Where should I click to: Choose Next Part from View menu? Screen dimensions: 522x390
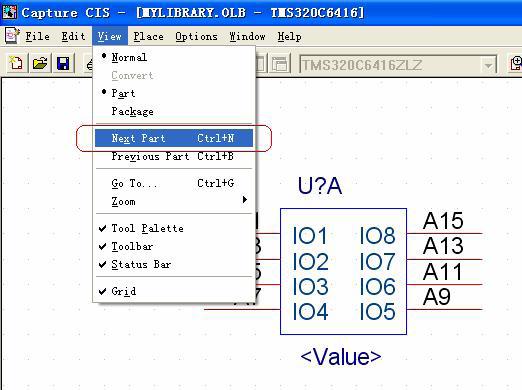pyautogui.click(x=174, y=138)
